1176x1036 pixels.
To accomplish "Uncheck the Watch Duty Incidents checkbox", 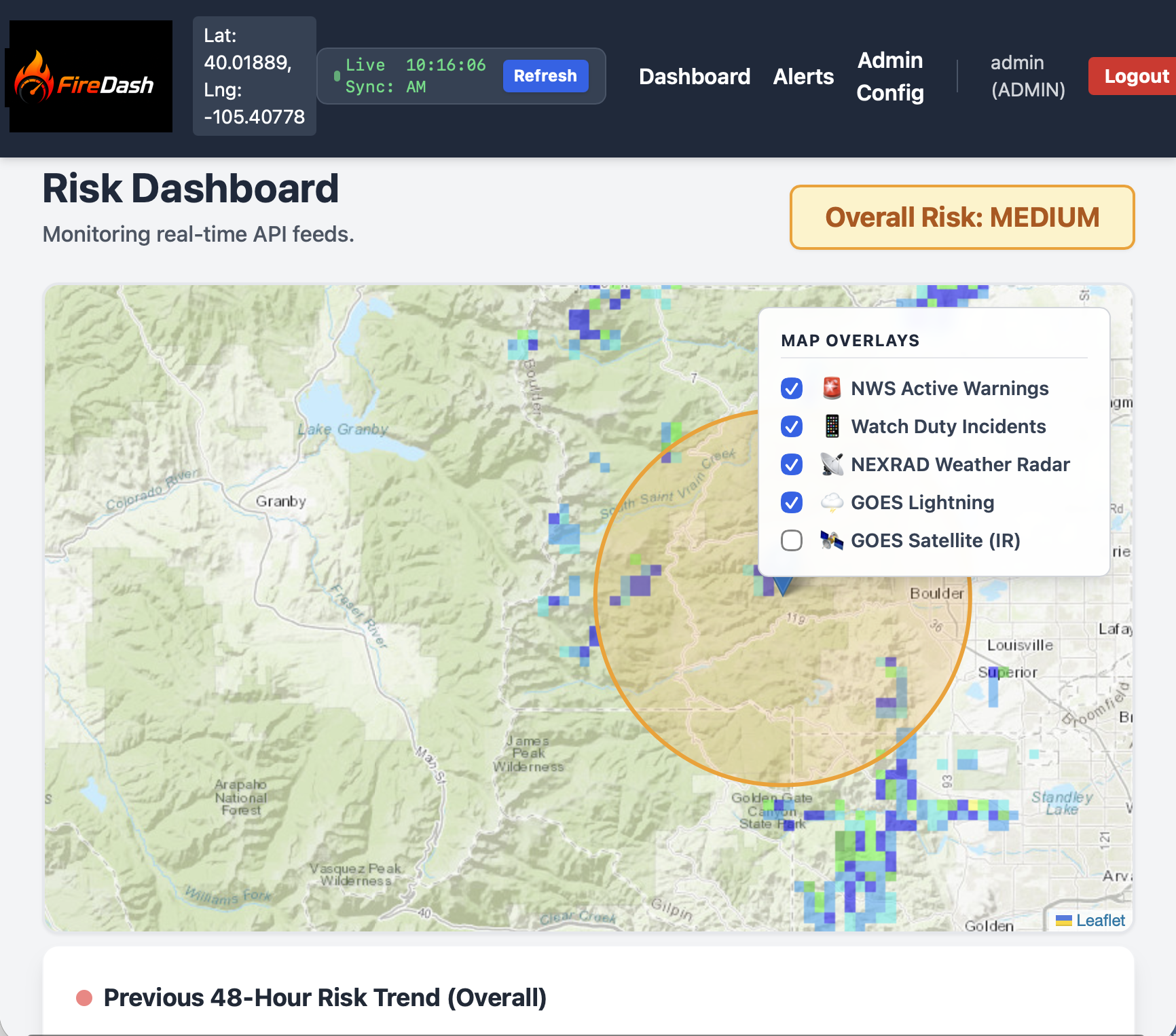I will (x=792, y=426).
